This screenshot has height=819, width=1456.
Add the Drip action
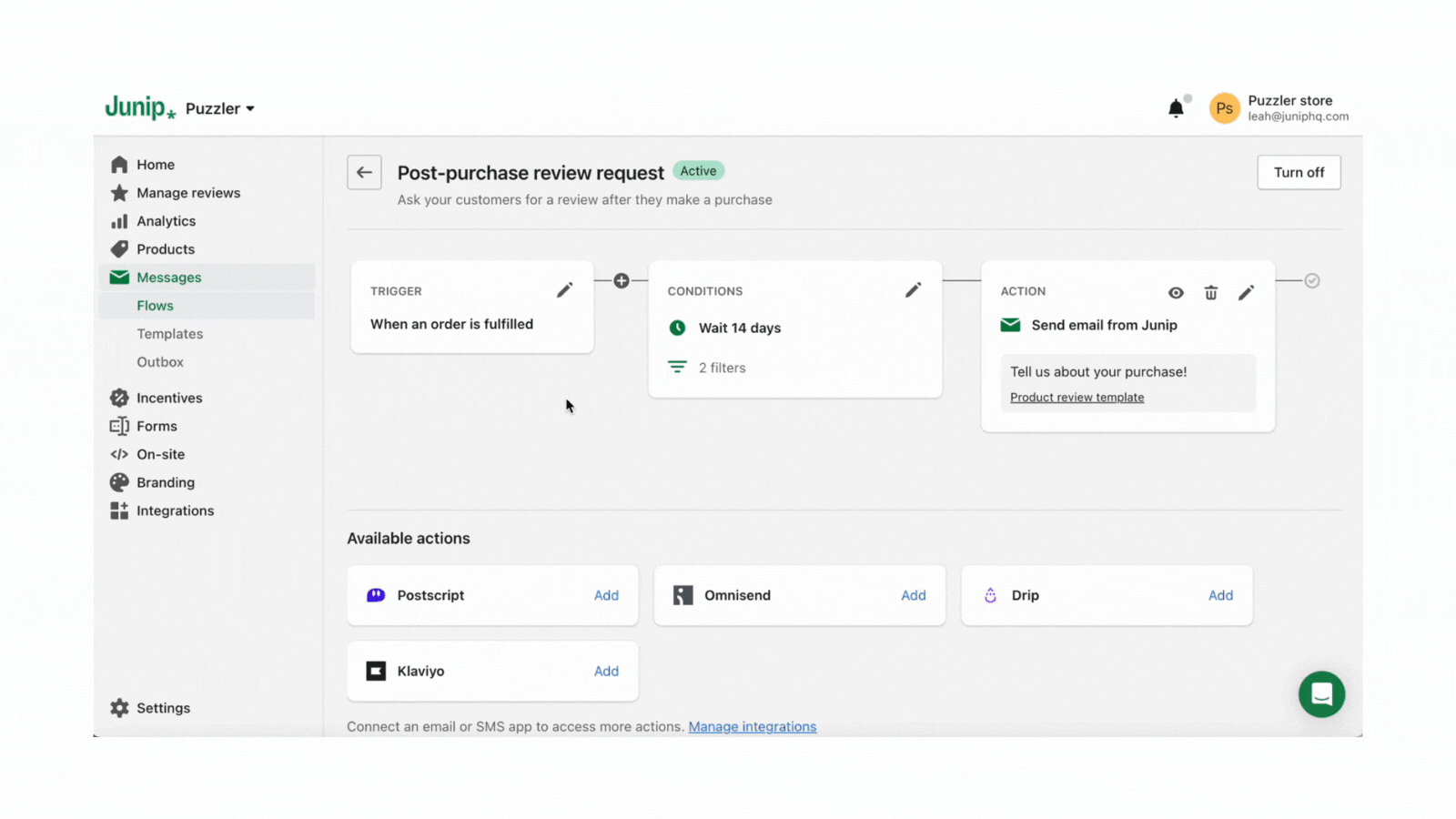[x=1220, y=595]
